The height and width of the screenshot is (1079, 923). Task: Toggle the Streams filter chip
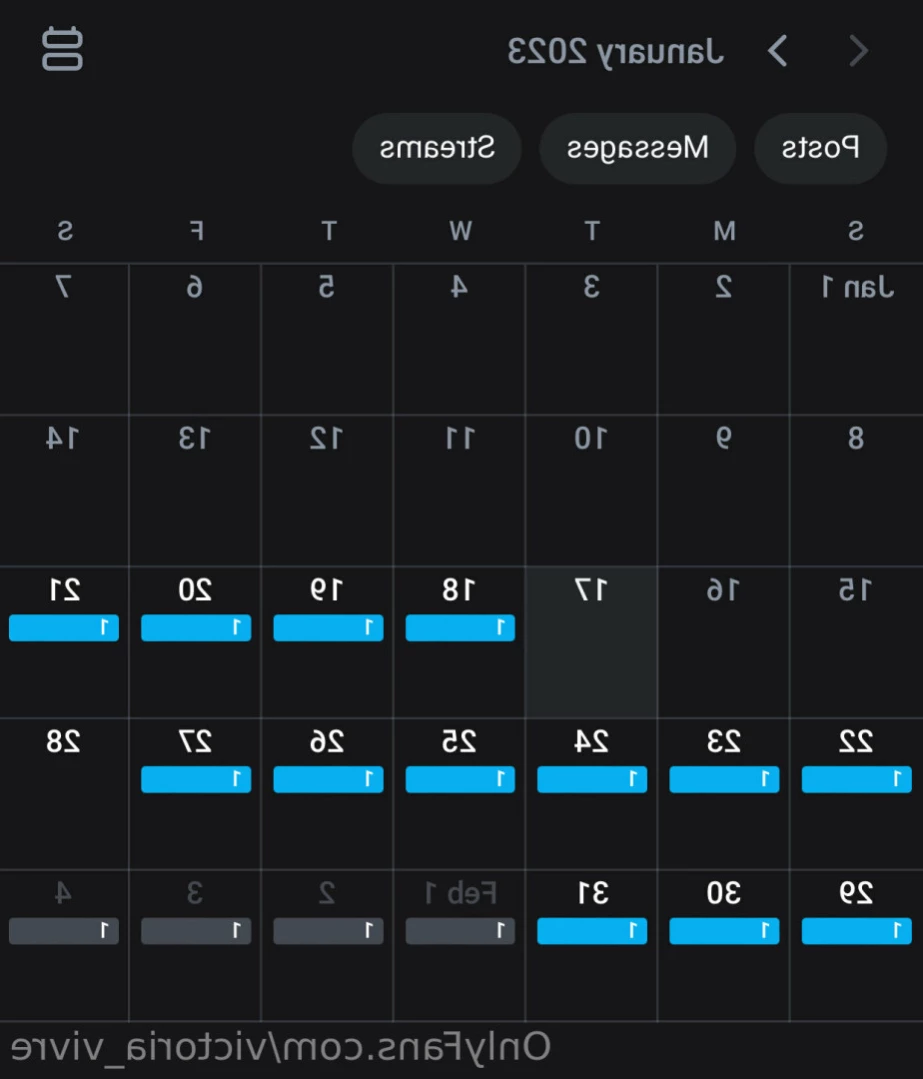pyautogui.click(x=436, y=148)
